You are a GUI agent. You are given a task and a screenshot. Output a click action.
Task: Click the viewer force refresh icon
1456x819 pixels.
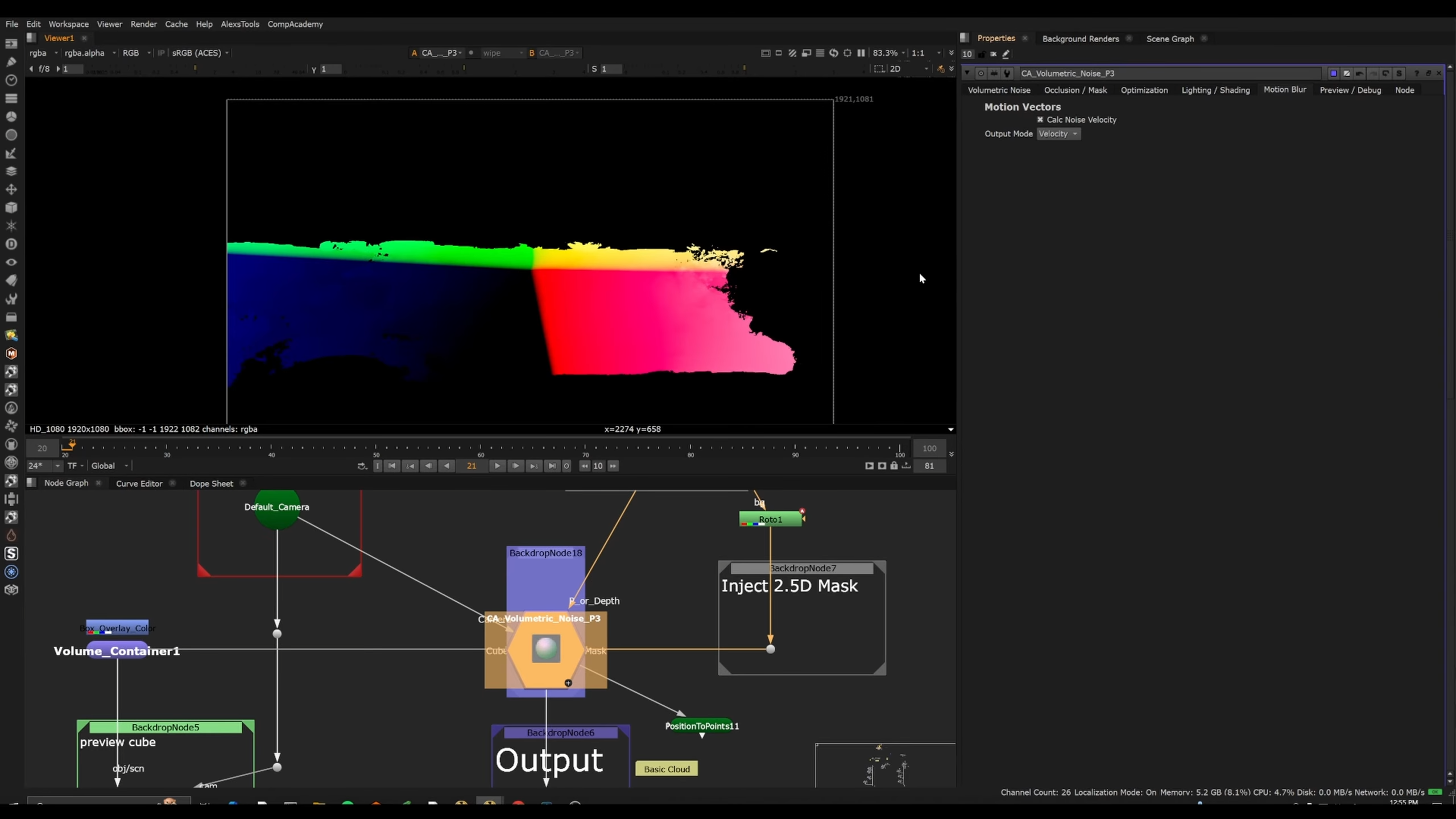[834, 53]
